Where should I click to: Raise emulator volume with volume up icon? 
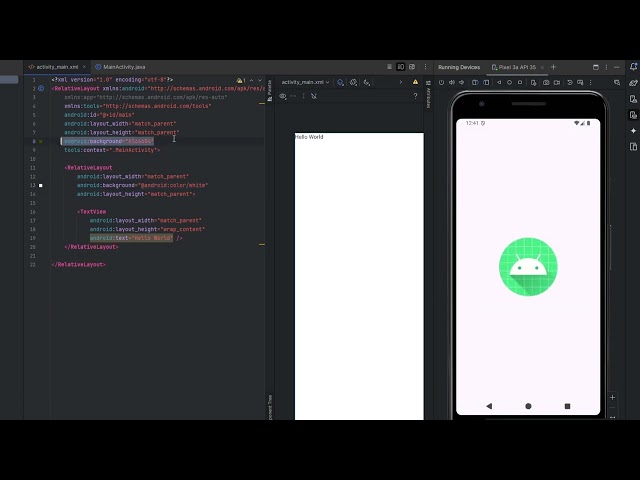tap(452, 82)
